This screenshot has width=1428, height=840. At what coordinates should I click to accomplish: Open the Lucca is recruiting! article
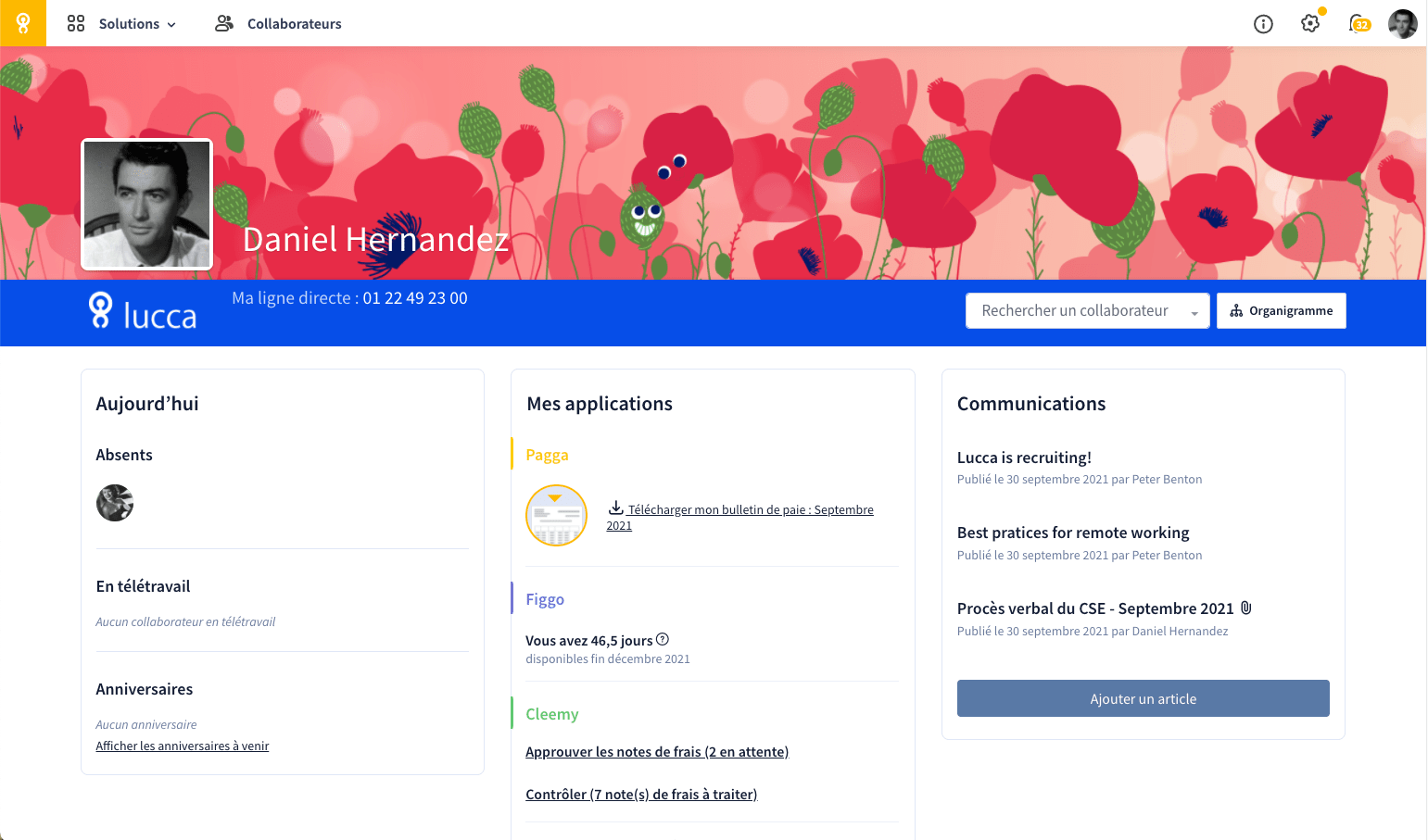1024,458
